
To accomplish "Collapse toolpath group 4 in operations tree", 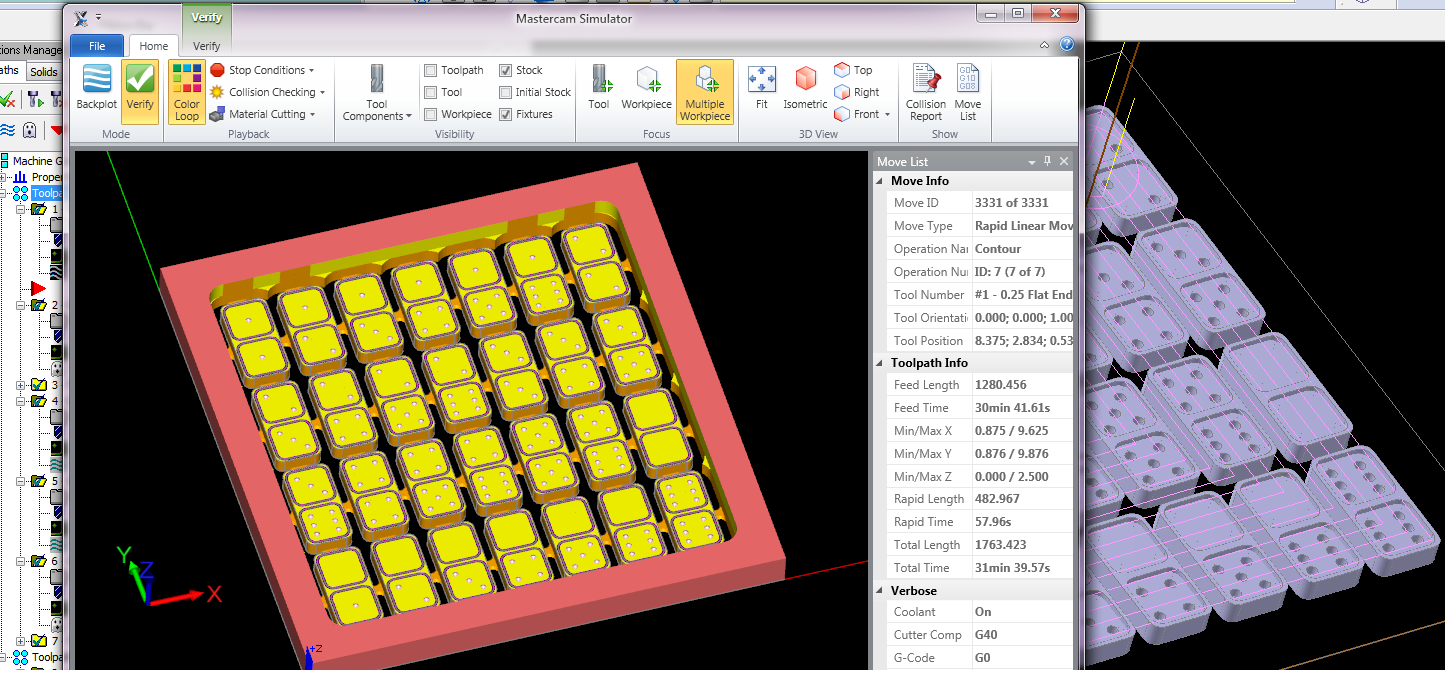I will pos(22,401).
